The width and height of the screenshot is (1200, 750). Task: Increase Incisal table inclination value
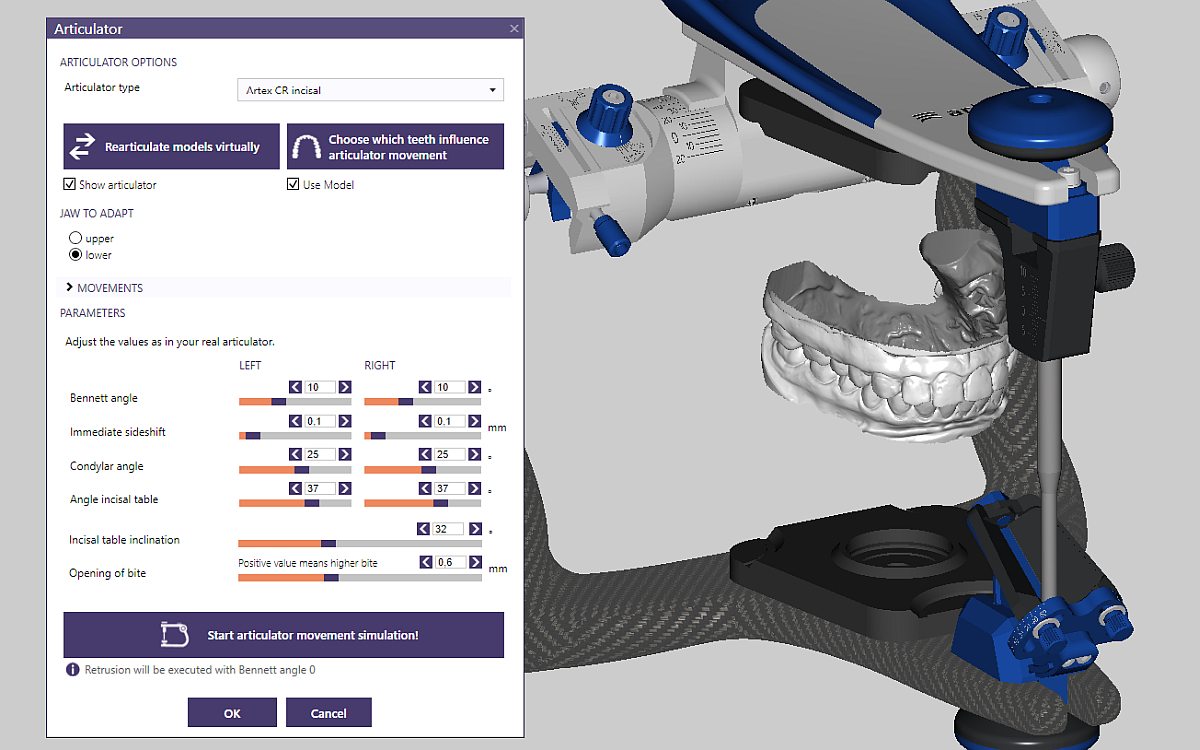click(474, 529)
